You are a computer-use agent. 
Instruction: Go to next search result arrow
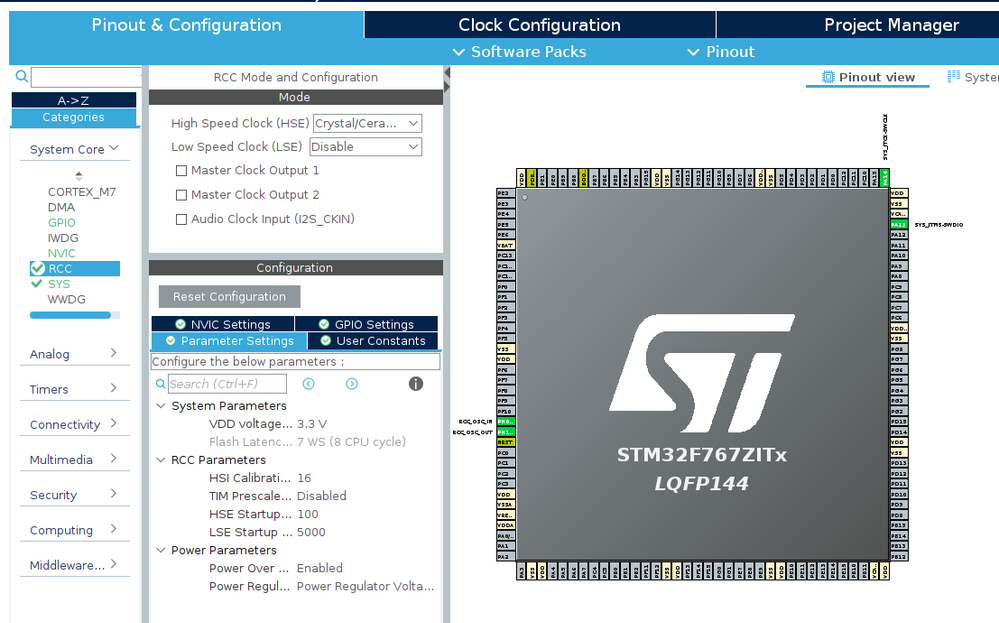tap(352, 383)
